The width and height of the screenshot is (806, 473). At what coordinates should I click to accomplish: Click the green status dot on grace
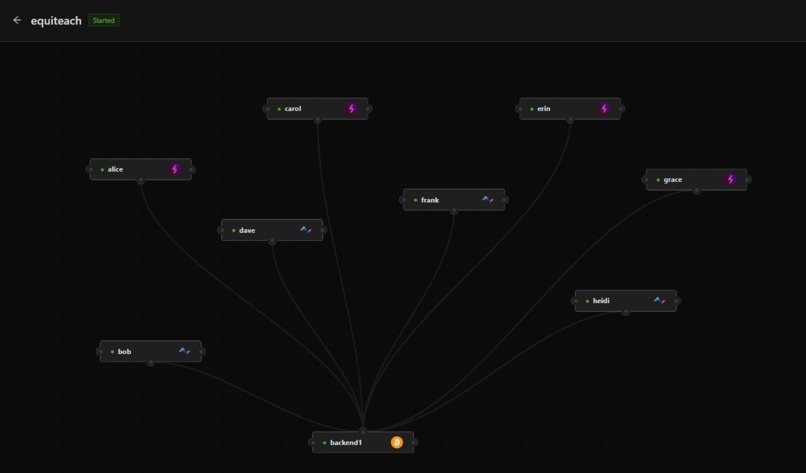(658, 180)
